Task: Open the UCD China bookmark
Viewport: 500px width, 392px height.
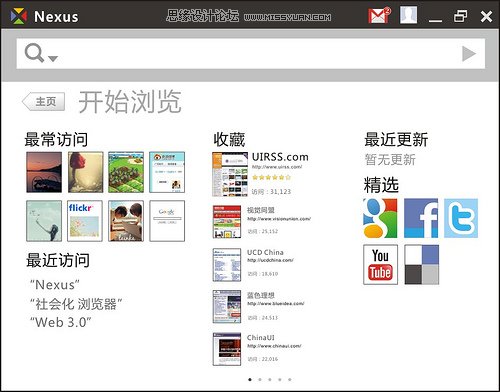Action: 265,252
